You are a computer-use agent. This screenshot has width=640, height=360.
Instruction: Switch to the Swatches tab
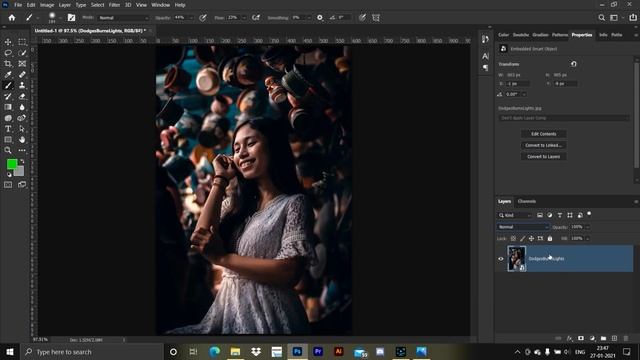click(521, 35)
